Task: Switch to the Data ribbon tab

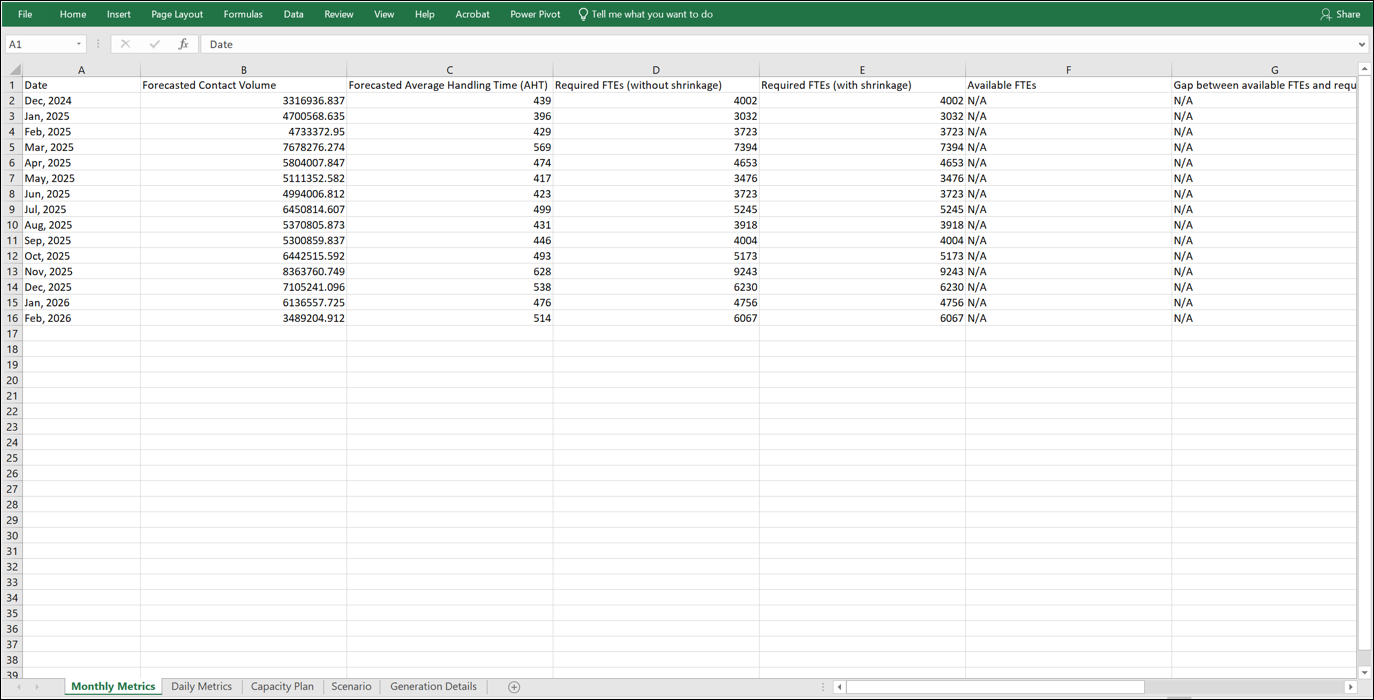Action: (x=293, y=14)
